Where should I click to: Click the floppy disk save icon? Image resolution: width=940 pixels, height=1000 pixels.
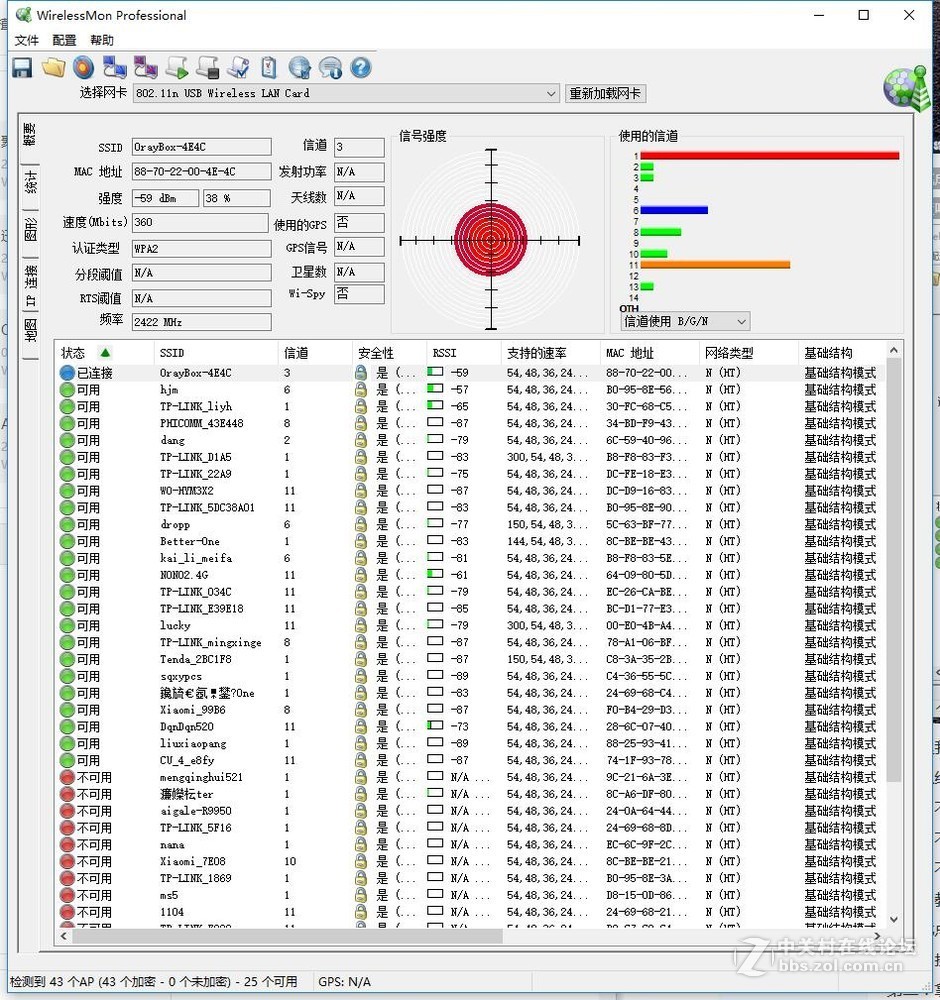[22, 67]
